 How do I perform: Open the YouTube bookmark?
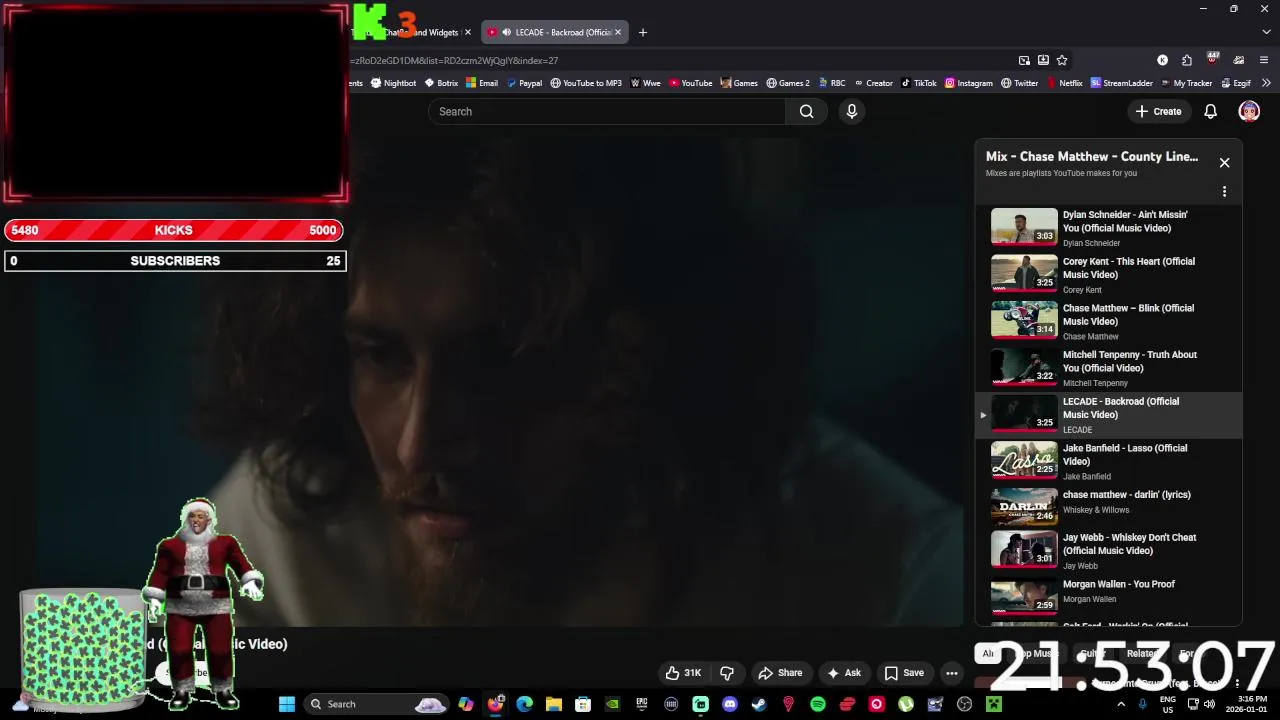691,83
